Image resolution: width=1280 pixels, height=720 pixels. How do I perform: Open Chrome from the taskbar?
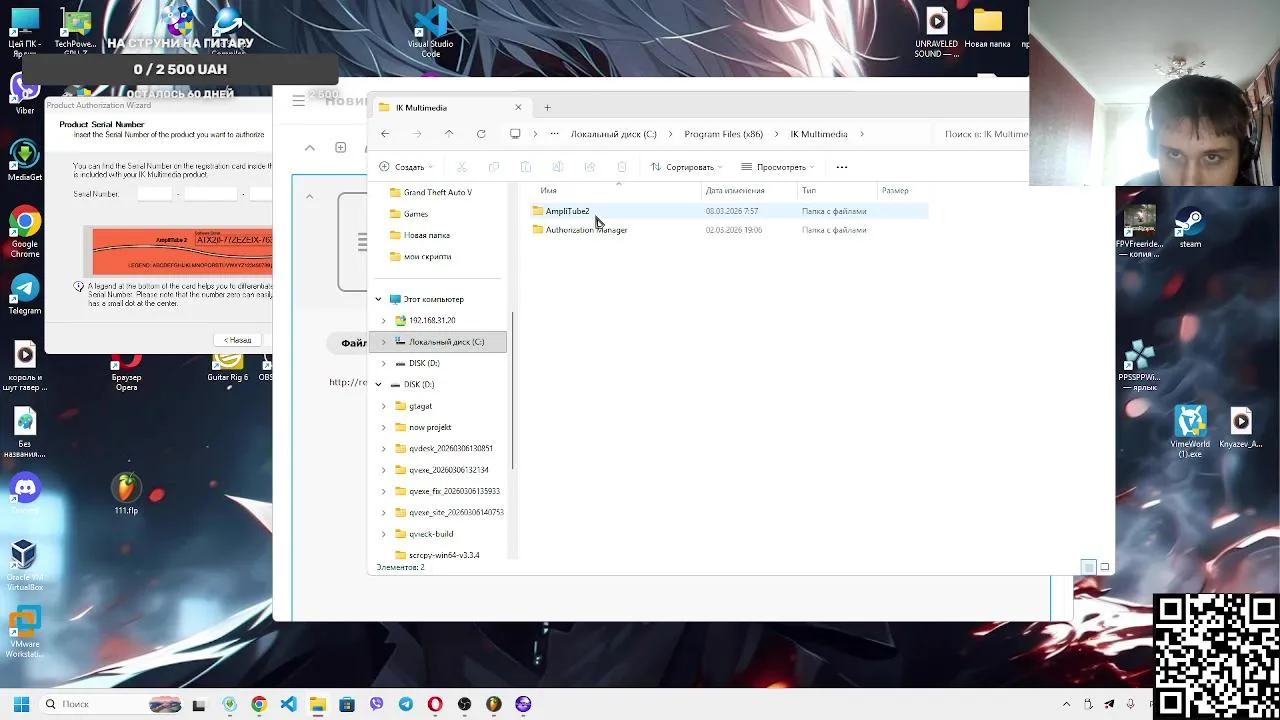(259, 704)
